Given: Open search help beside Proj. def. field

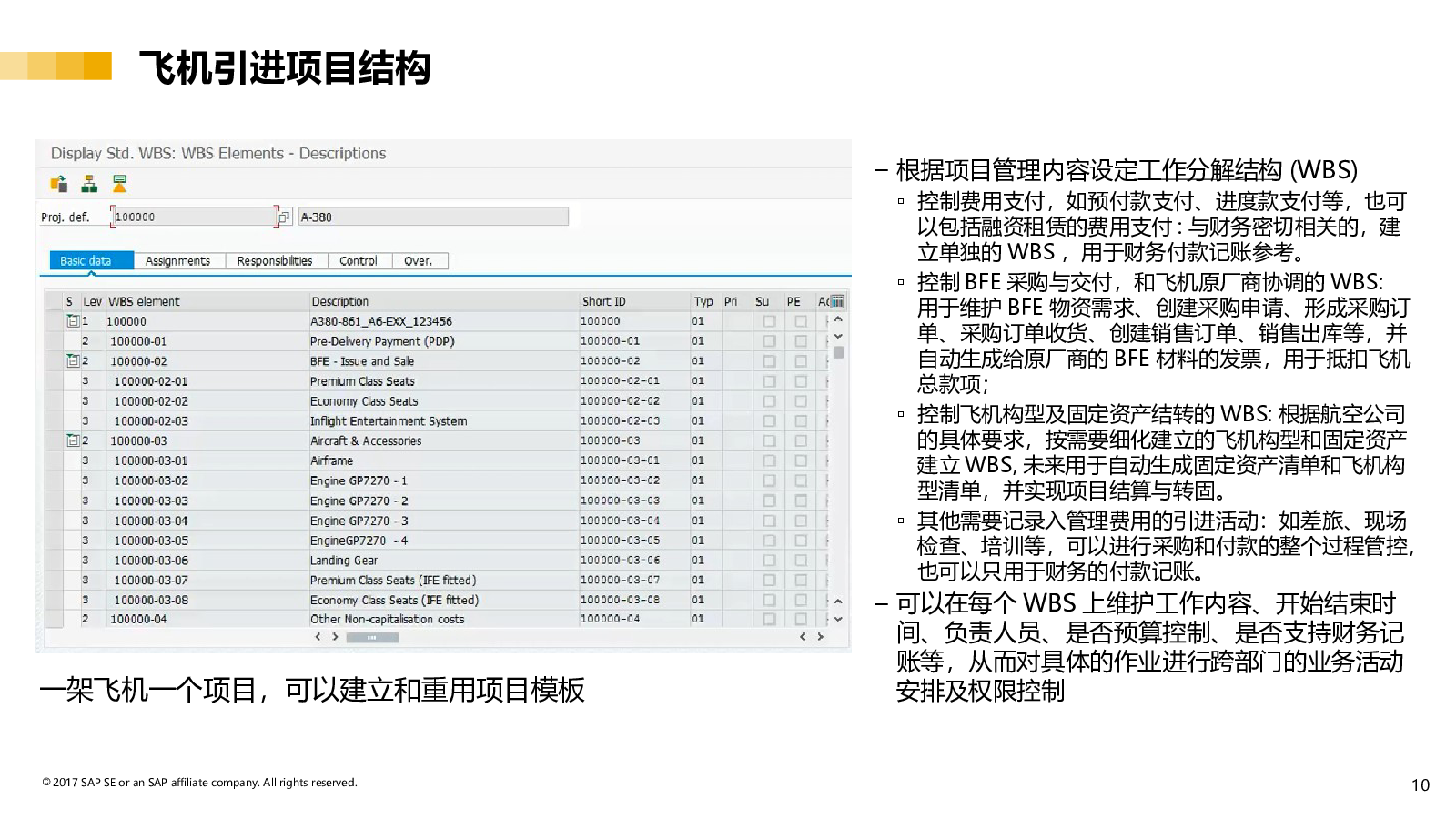Looking at the screenshot, I should [x=284, y=217].
